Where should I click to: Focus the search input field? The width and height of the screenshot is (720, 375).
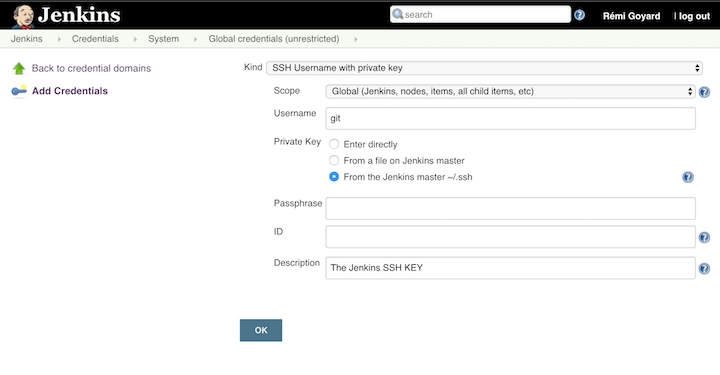tap(480, 14)
